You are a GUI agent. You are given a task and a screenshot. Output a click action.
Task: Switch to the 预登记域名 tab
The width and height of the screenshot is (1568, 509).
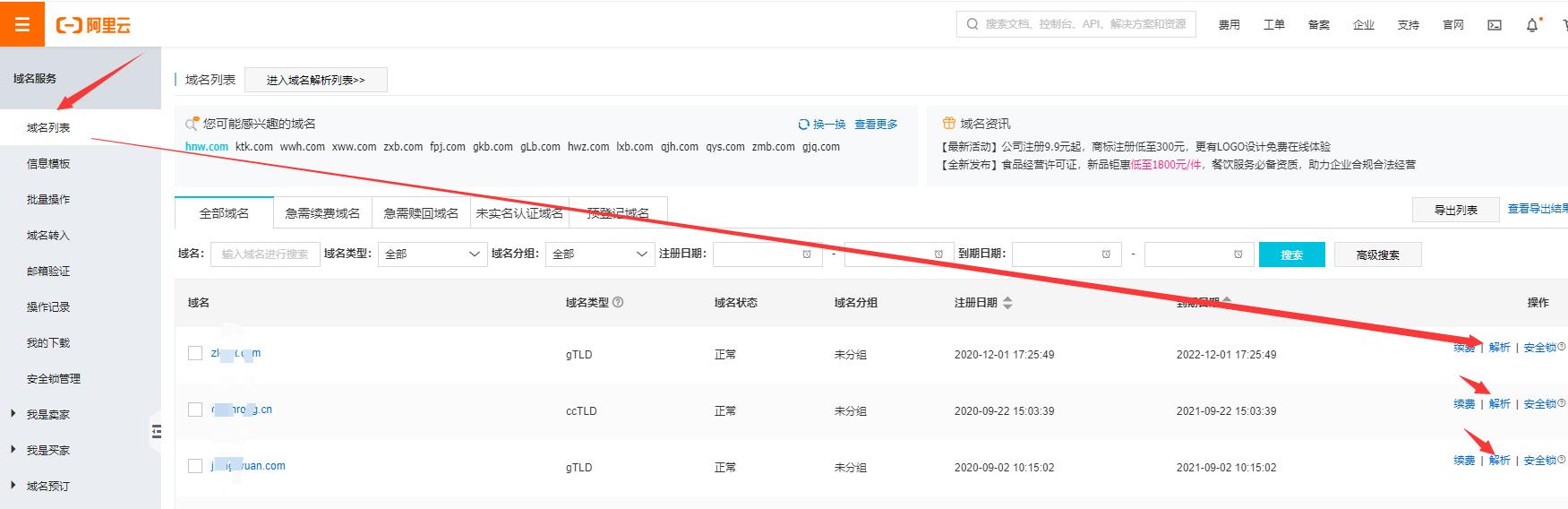(x=618, y=213)
